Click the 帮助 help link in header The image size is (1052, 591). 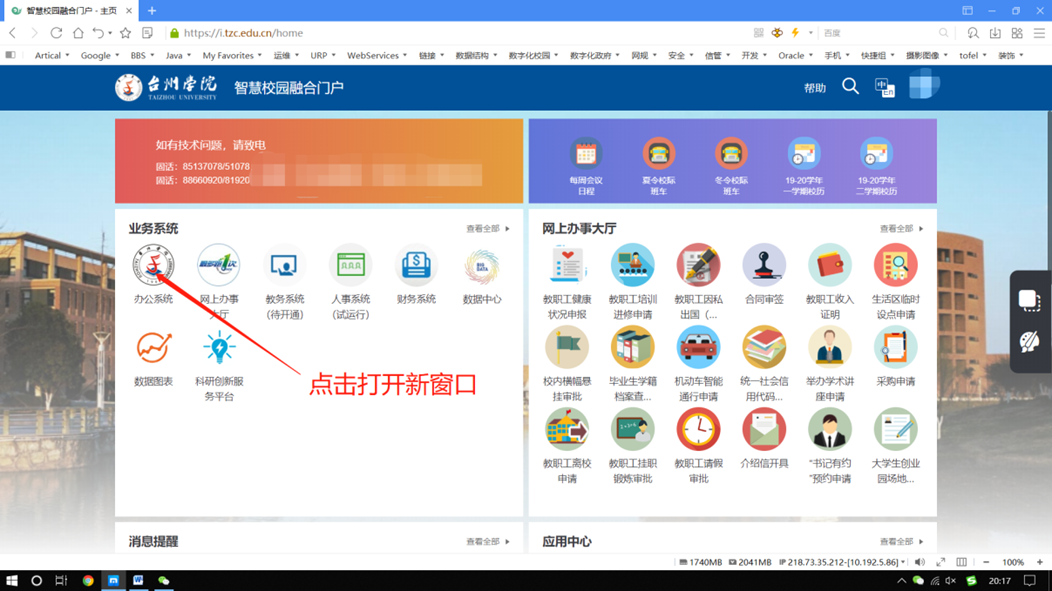815,88
